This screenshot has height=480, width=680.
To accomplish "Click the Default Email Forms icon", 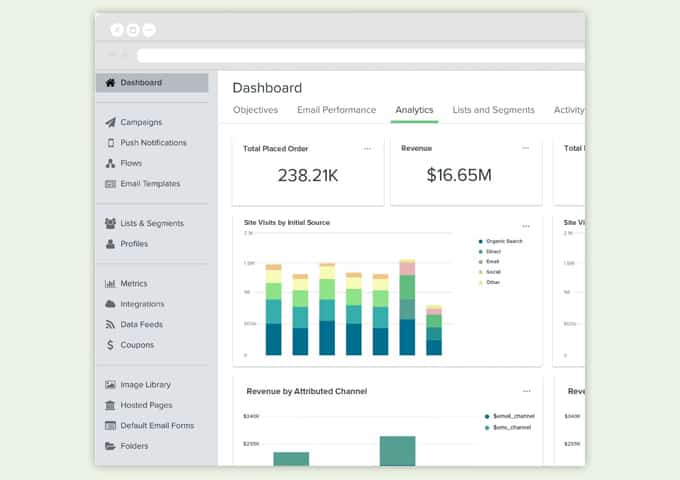I will click(x=110, y=425).
